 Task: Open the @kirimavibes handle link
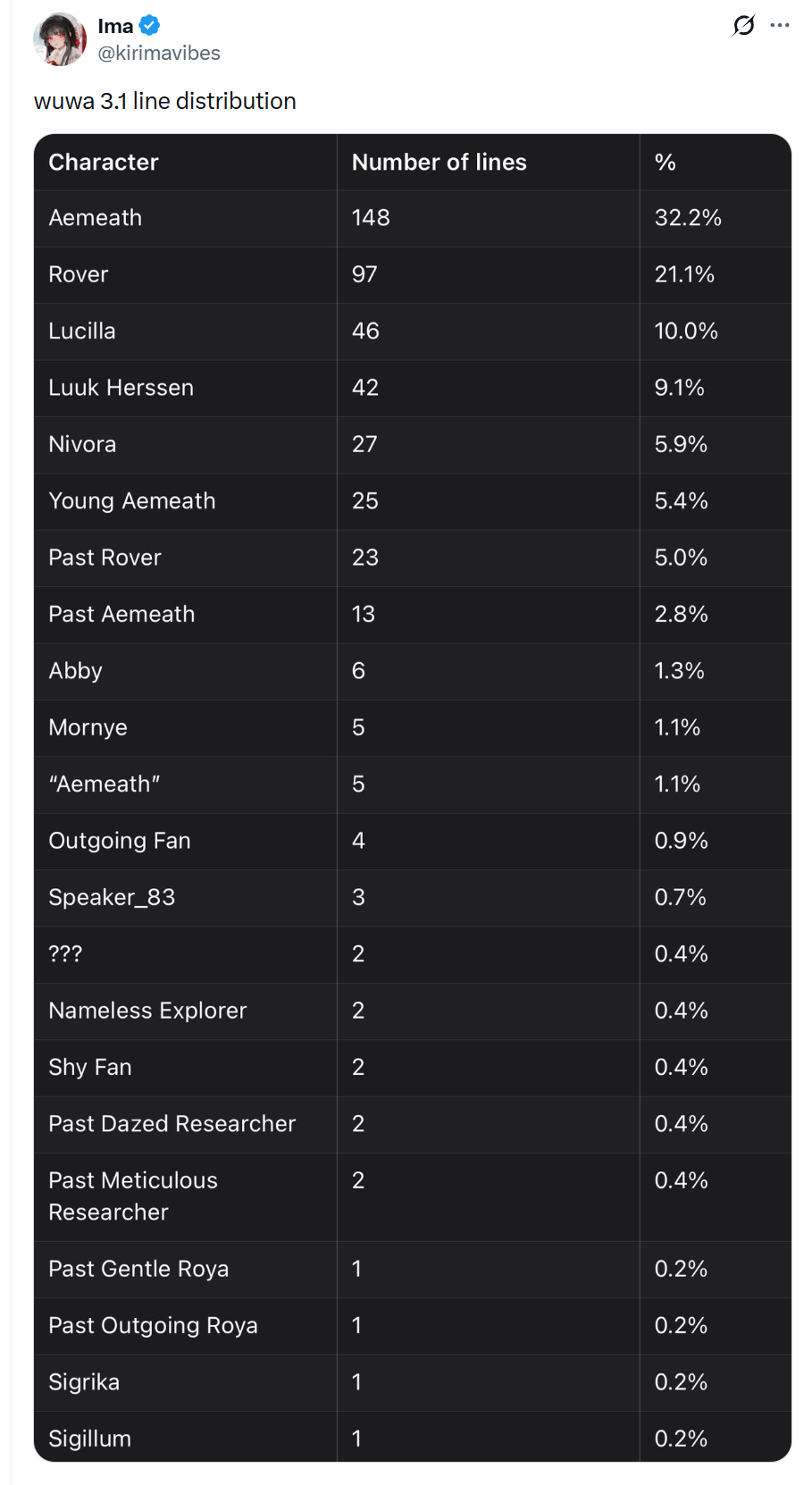tap(159, 54)
